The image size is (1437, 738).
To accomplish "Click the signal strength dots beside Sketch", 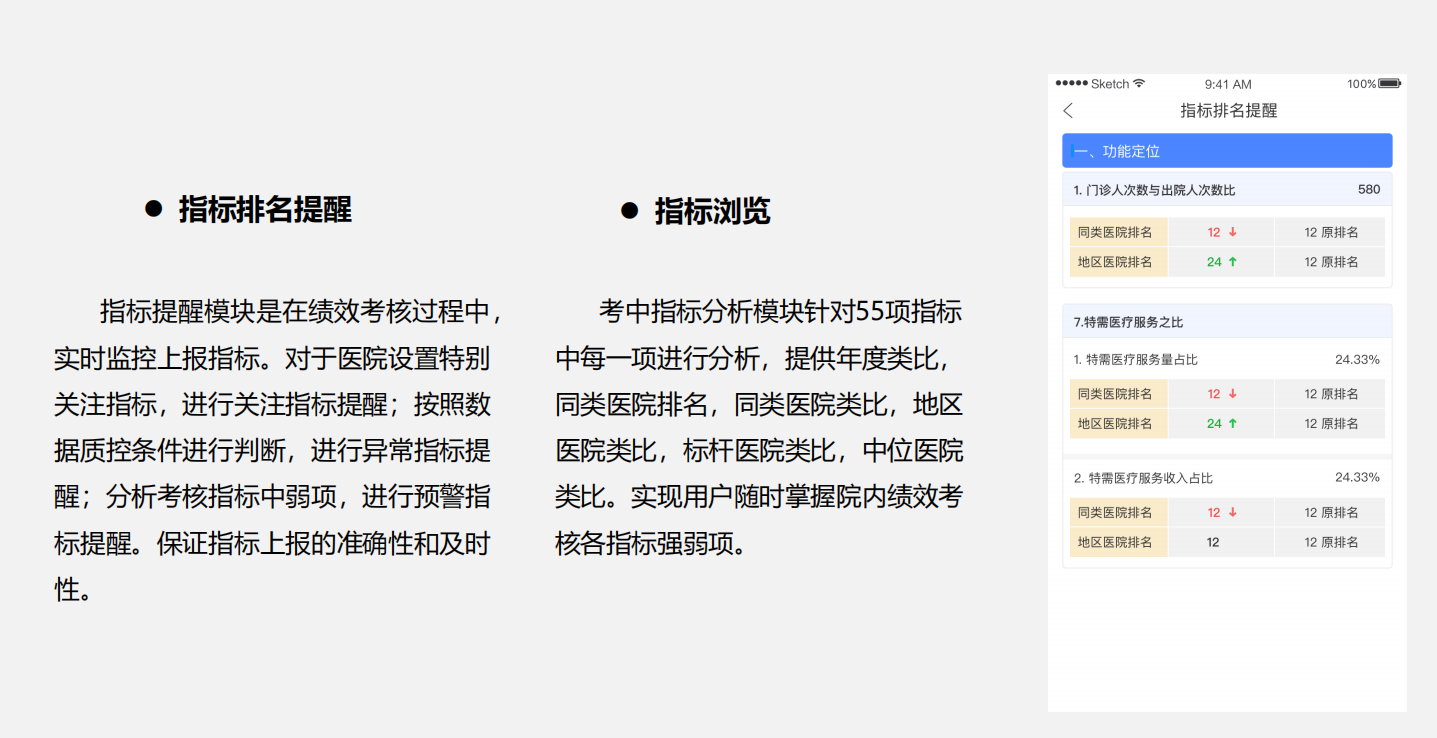I will pyautogui.click(x=1071, y=84).
